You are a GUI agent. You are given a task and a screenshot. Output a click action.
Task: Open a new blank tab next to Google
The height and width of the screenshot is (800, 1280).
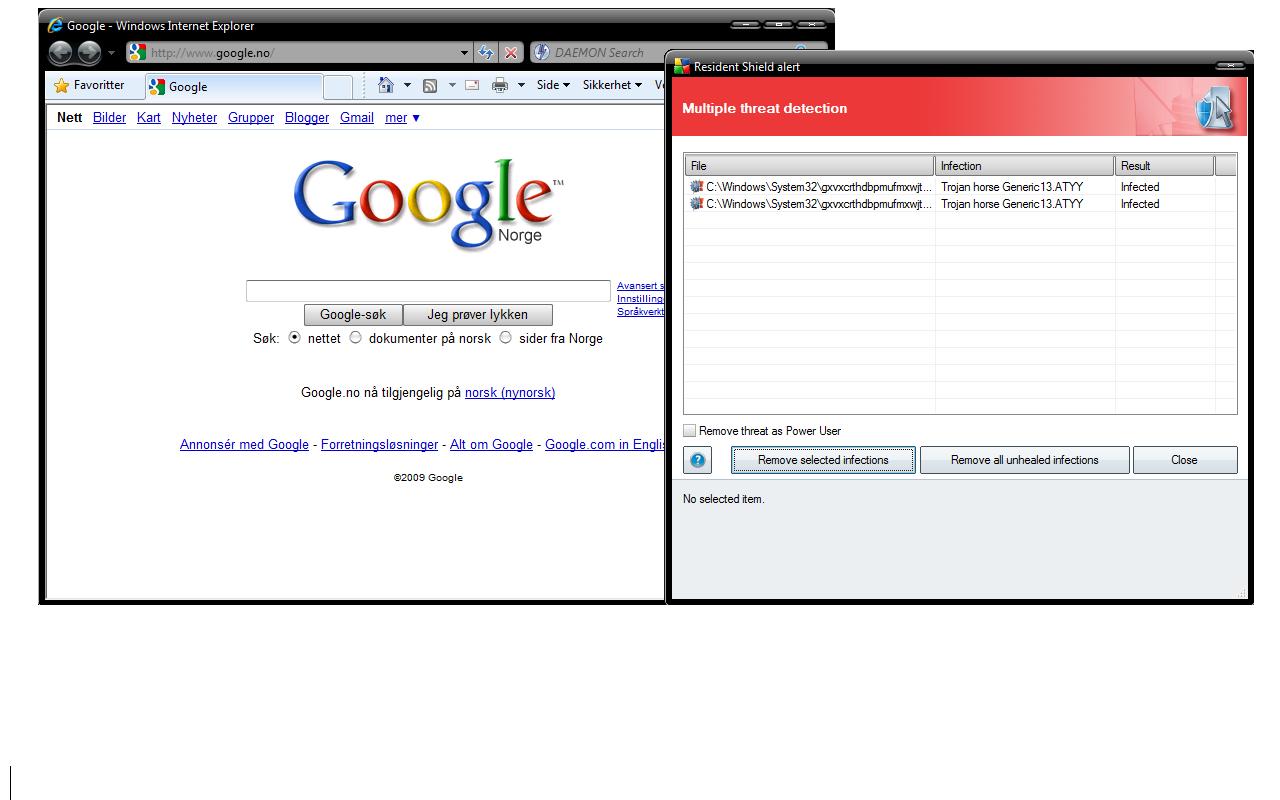pos(338,87)
